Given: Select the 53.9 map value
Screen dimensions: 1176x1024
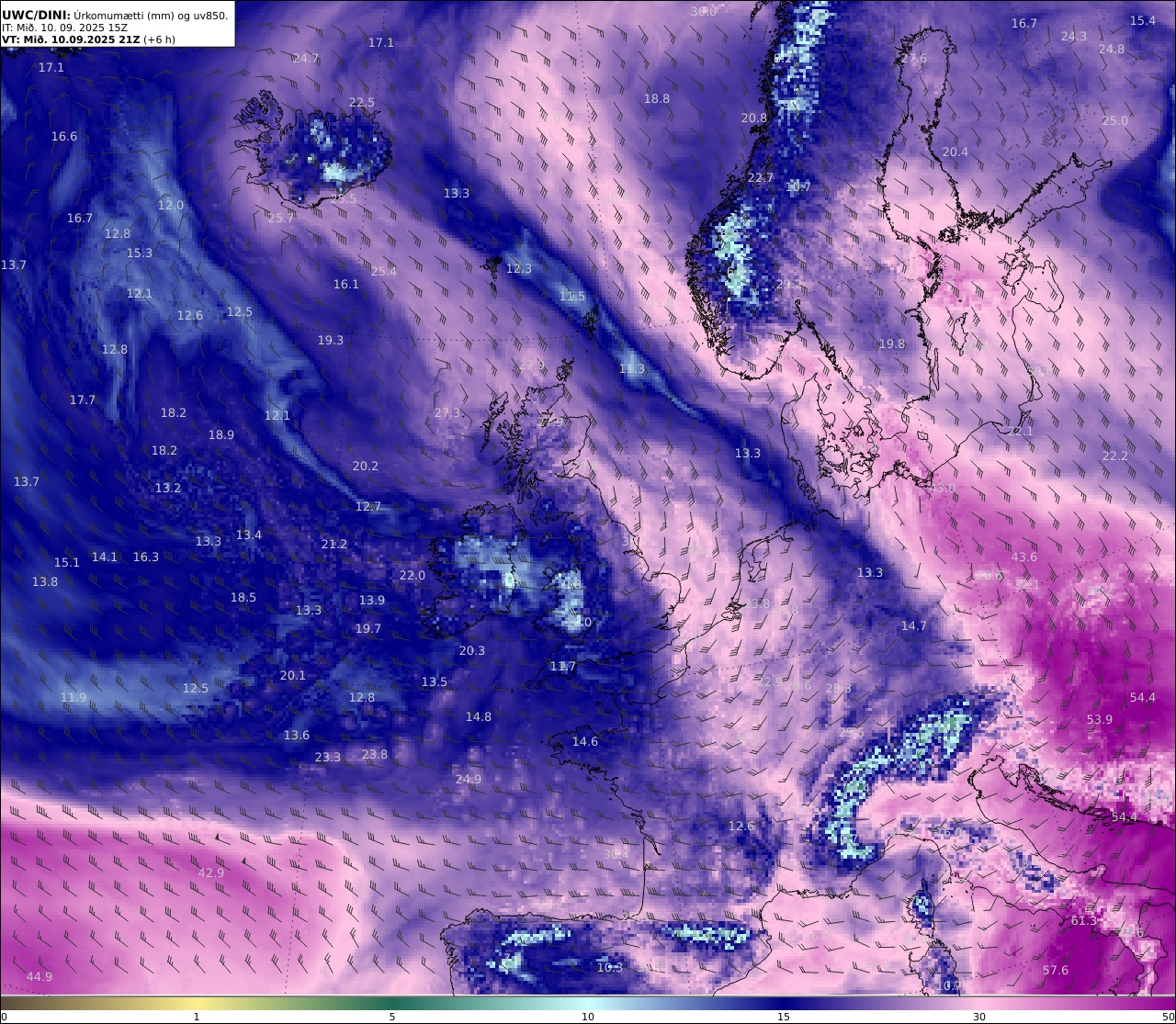Looking at the screenshot, I should (1100, 719).
